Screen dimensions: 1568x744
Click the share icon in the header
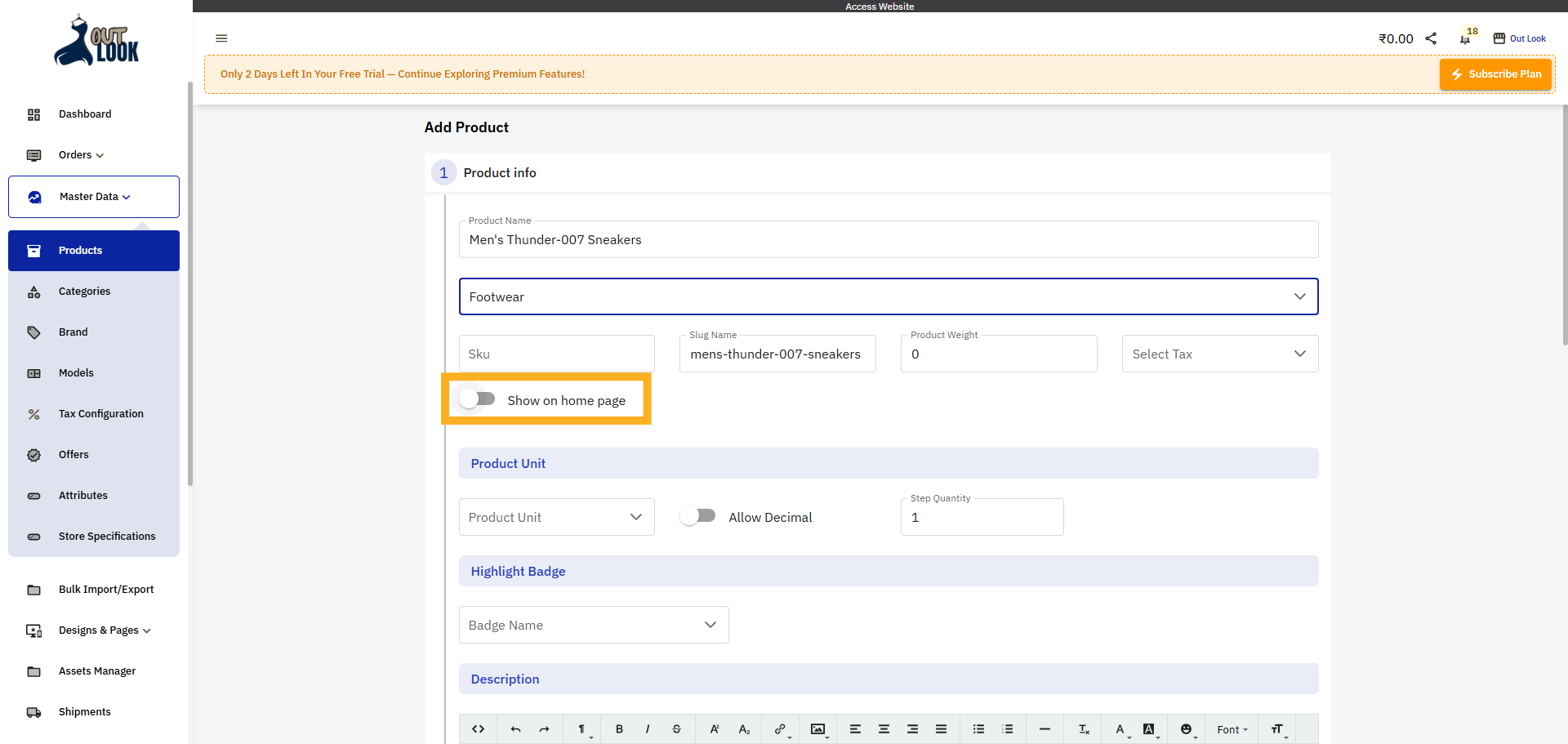[1431, 38]
